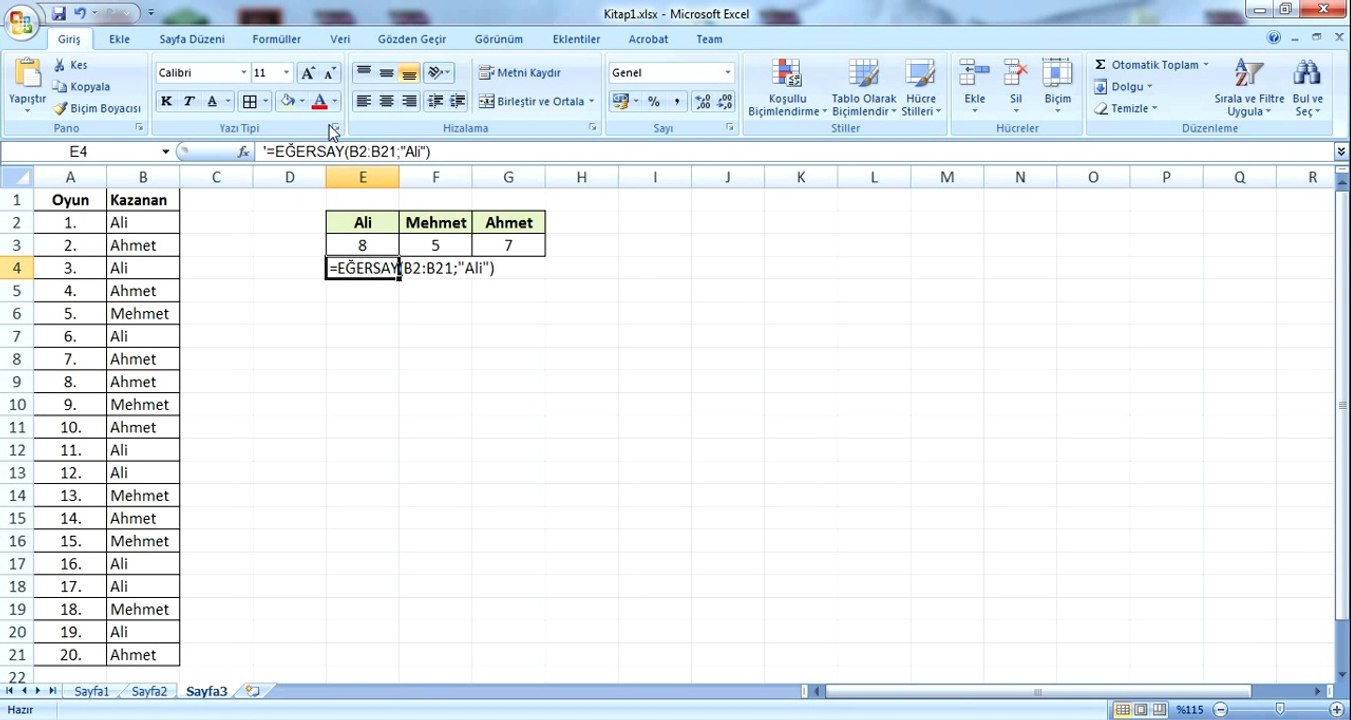Open the Sayfa Düzeni ribbon tab
The width and height of the screenshot is (1351, 720).
(x=192, y=39)
